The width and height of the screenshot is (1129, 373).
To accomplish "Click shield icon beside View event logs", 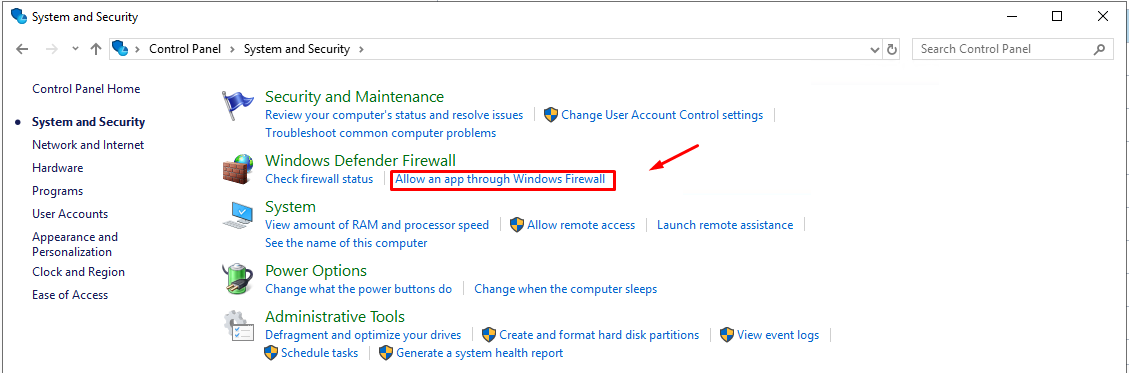I will pos(727,335).
